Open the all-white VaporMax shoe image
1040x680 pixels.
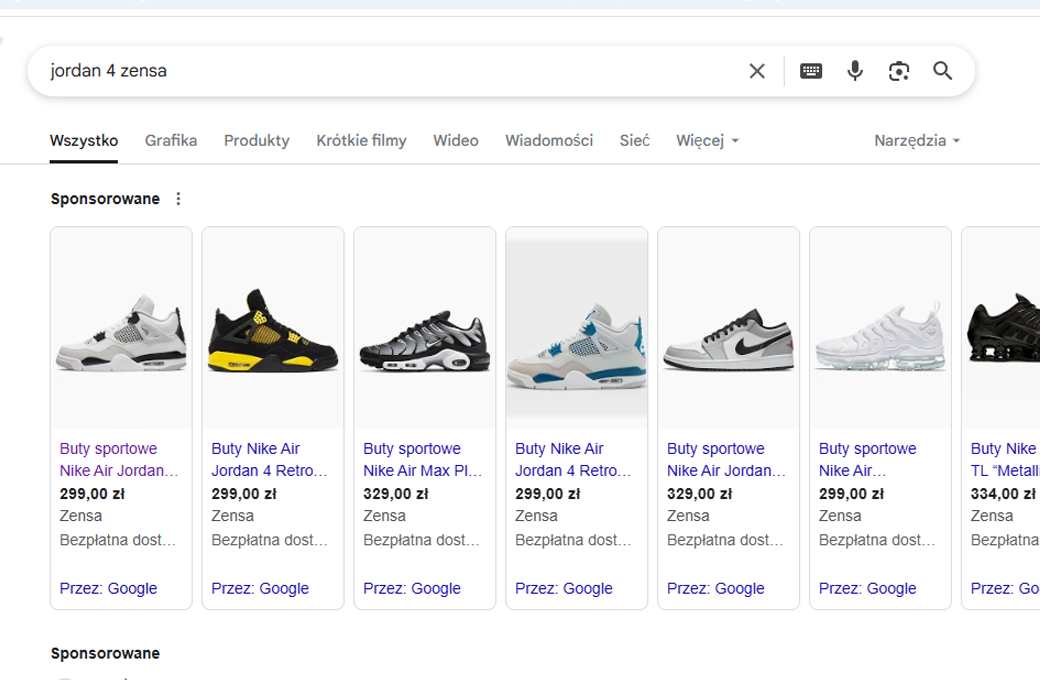(x=881, y=328)
